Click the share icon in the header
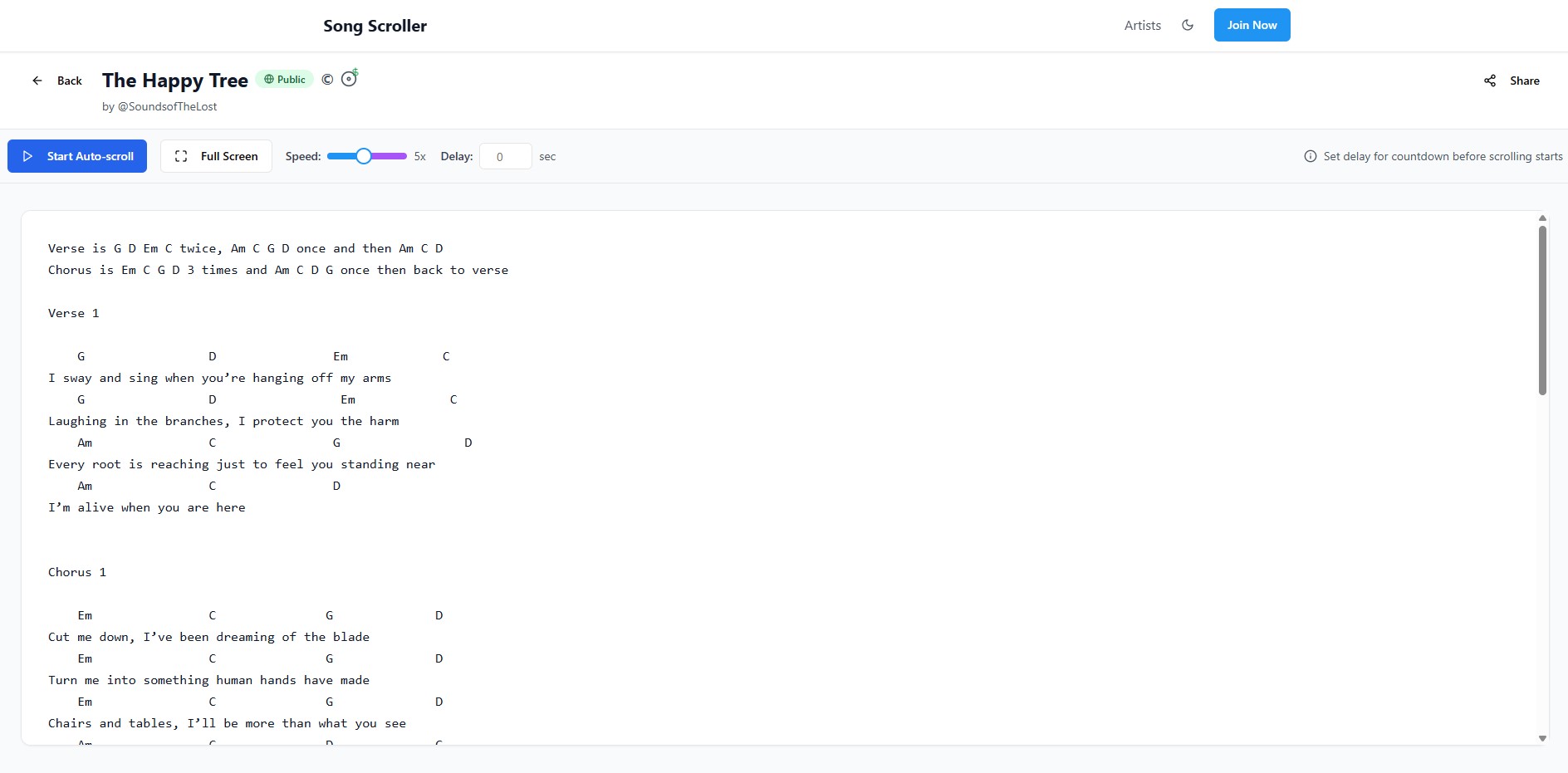This screenshot has width=1568, height=773. coord(1490,81)
